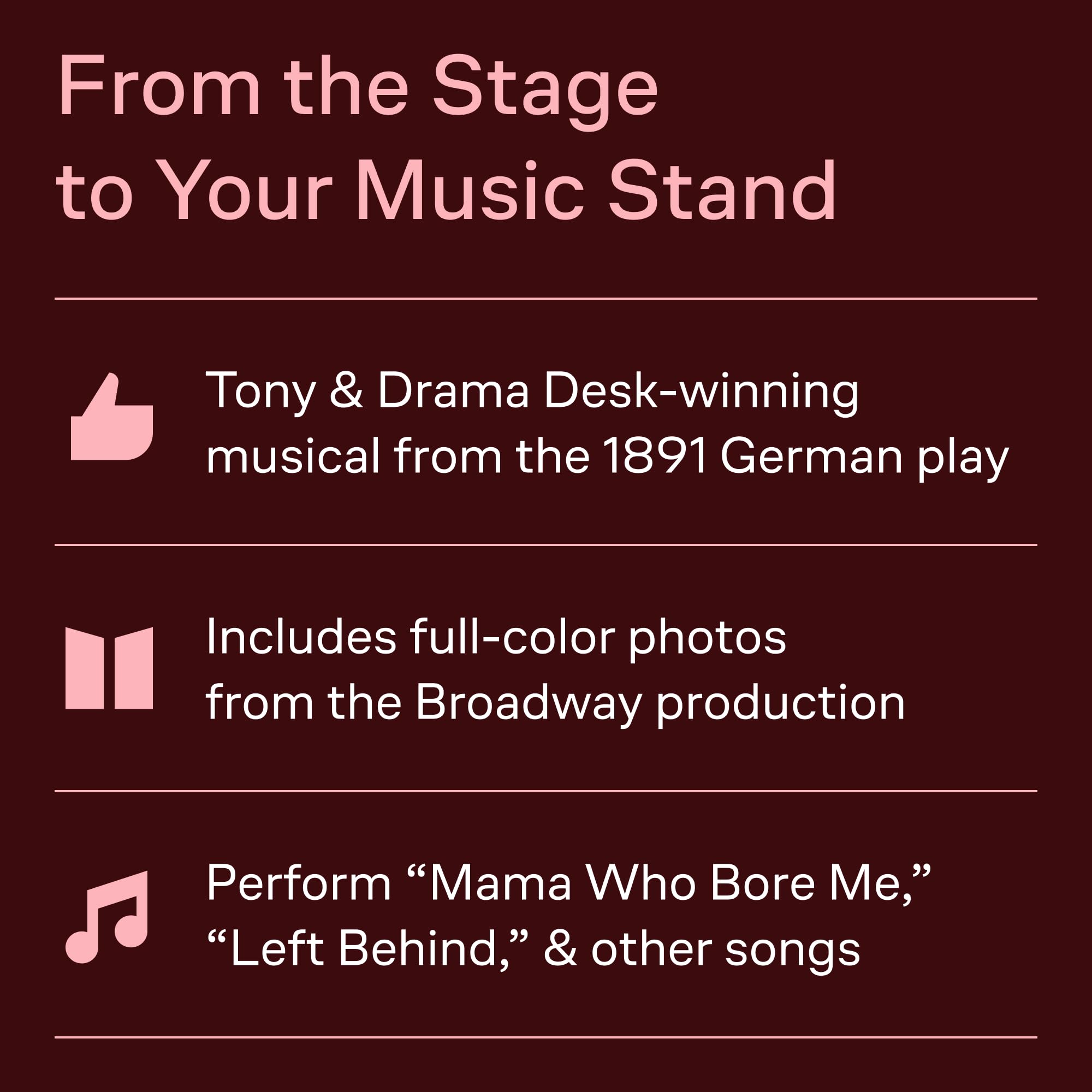Click the bottom divider line below the songs row

coord(545,1037)
